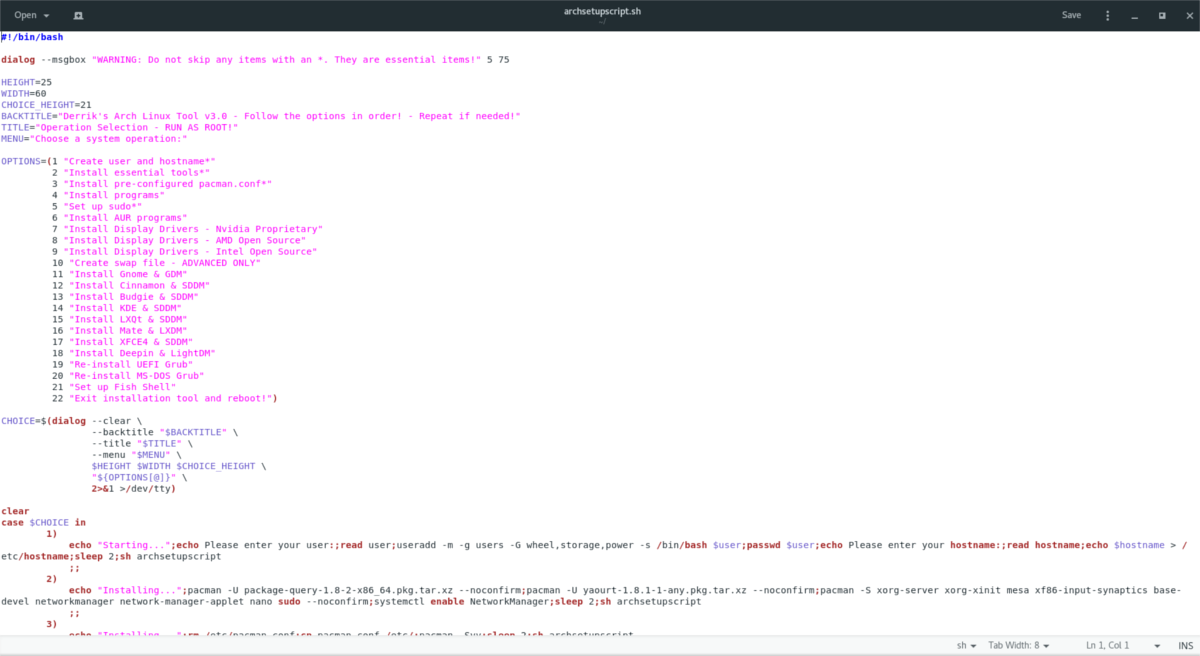Open the Open file dropdown
Viewport: 1200px width, 656px height.
pos(31,15)
